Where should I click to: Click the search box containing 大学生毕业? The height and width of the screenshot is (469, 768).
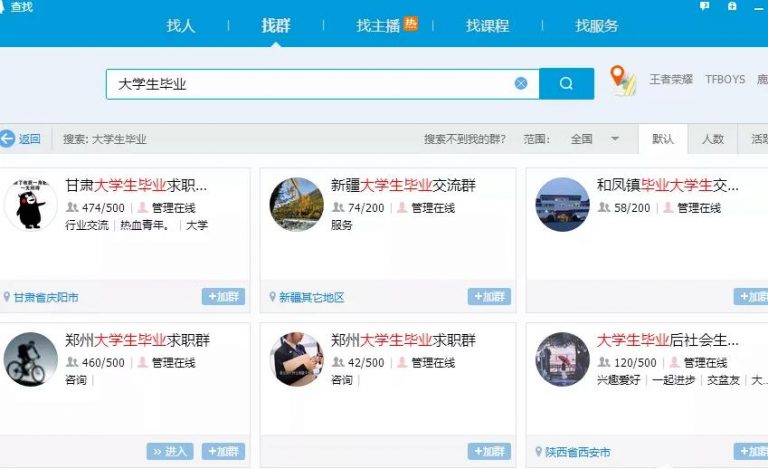310,84
